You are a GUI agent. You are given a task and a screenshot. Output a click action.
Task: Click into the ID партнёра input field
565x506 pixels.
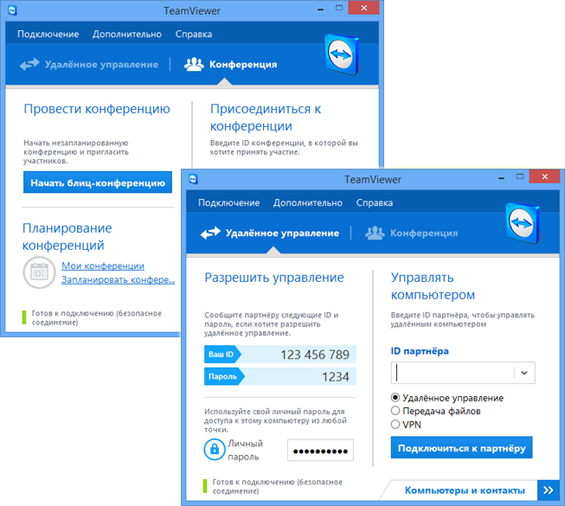coord(453,373)
